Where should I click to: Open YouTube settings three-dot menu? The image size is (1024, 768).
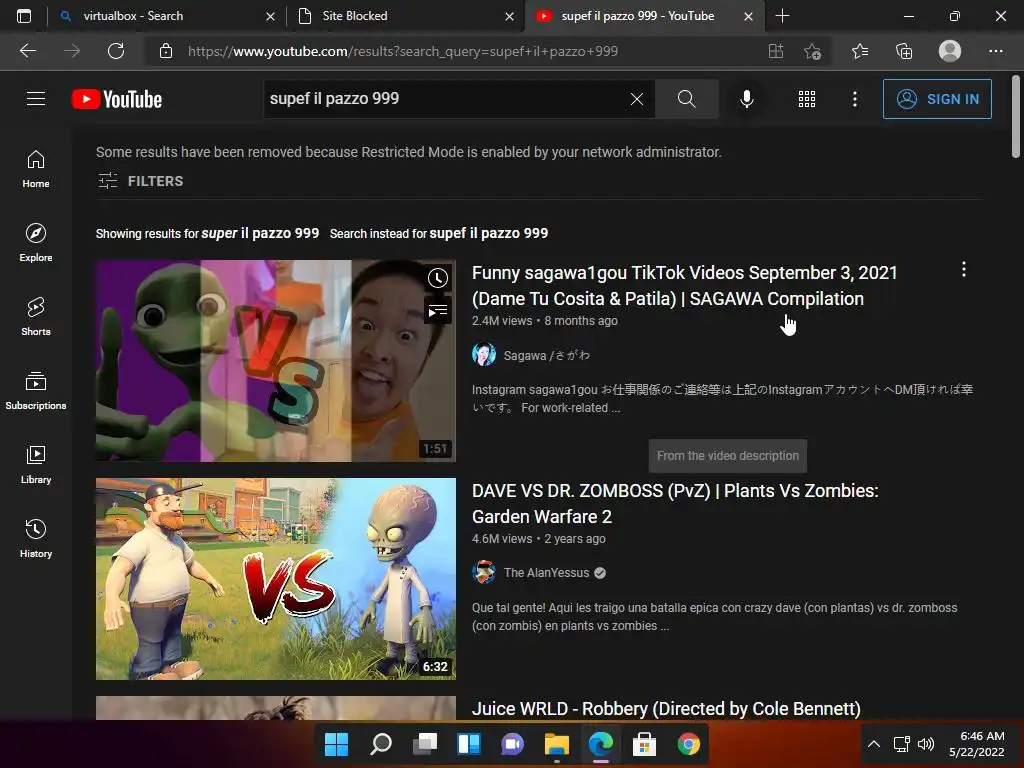click(x=854, y=99)
